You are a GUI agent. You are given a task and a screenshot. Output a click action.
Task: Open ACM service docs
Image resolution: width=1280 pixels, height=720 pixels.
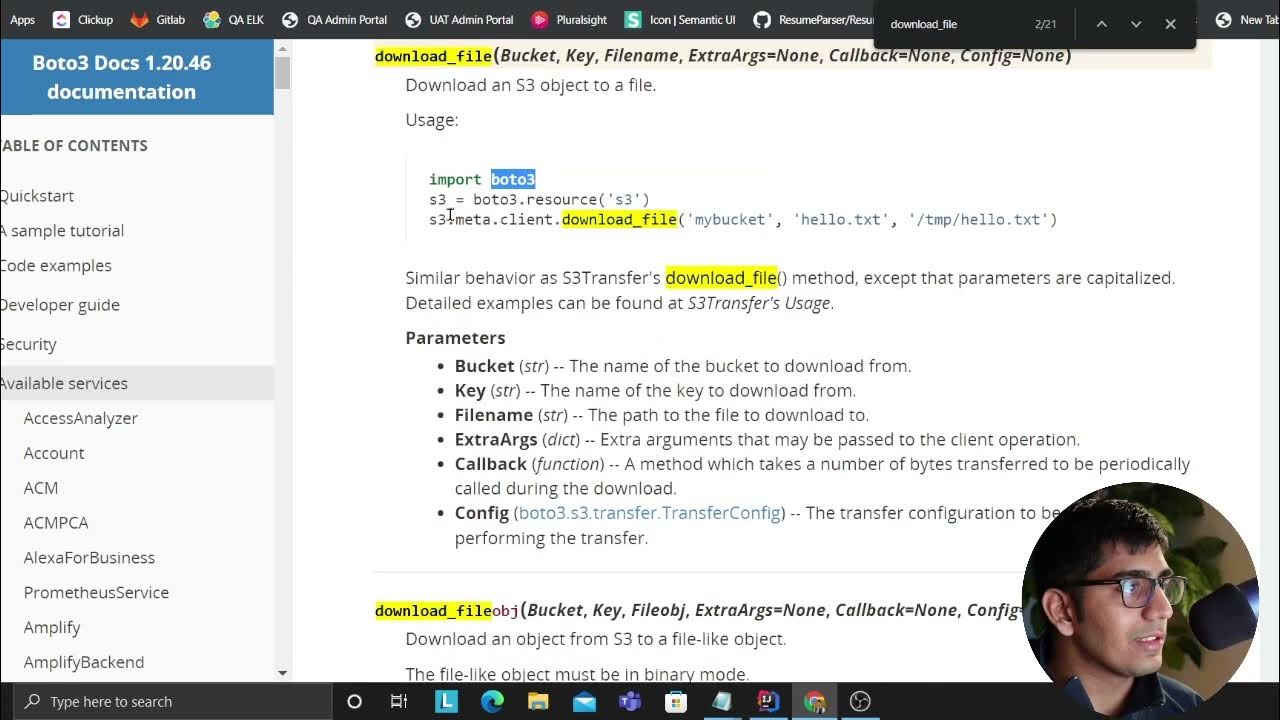(41, 488)
